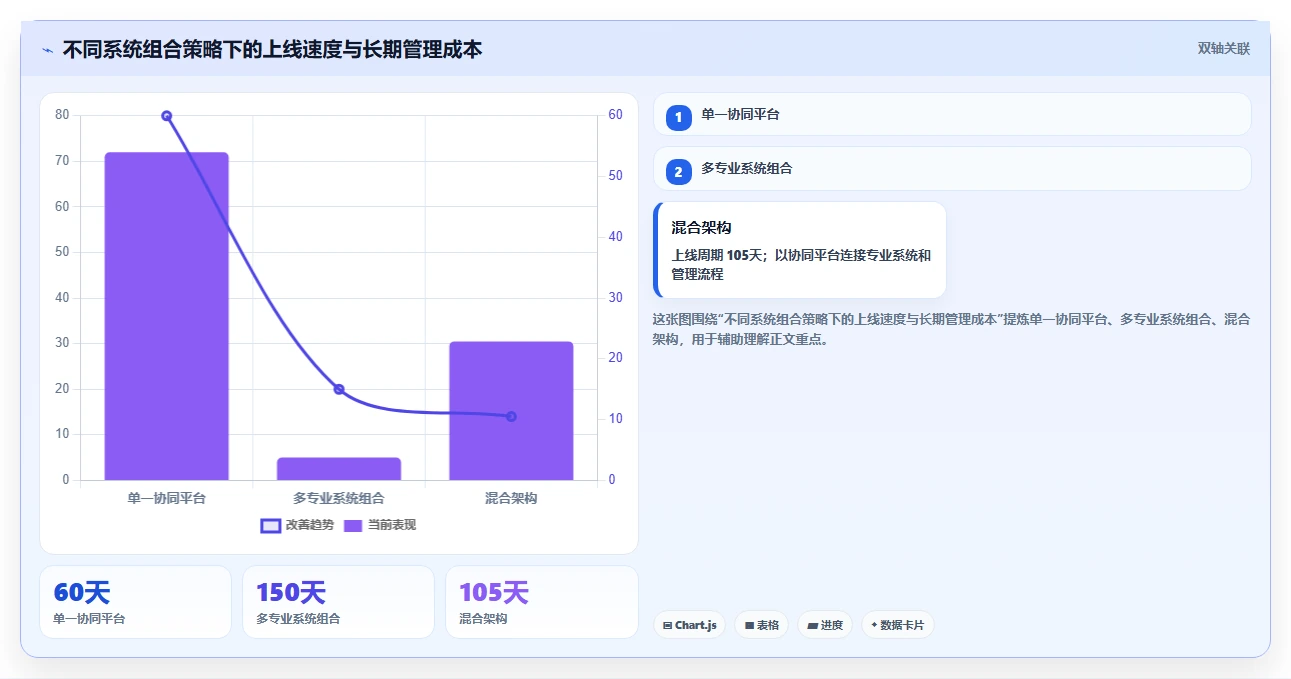
Task: Click the tall 单一协同平台 bar
Action: click(x=167, y=316)
